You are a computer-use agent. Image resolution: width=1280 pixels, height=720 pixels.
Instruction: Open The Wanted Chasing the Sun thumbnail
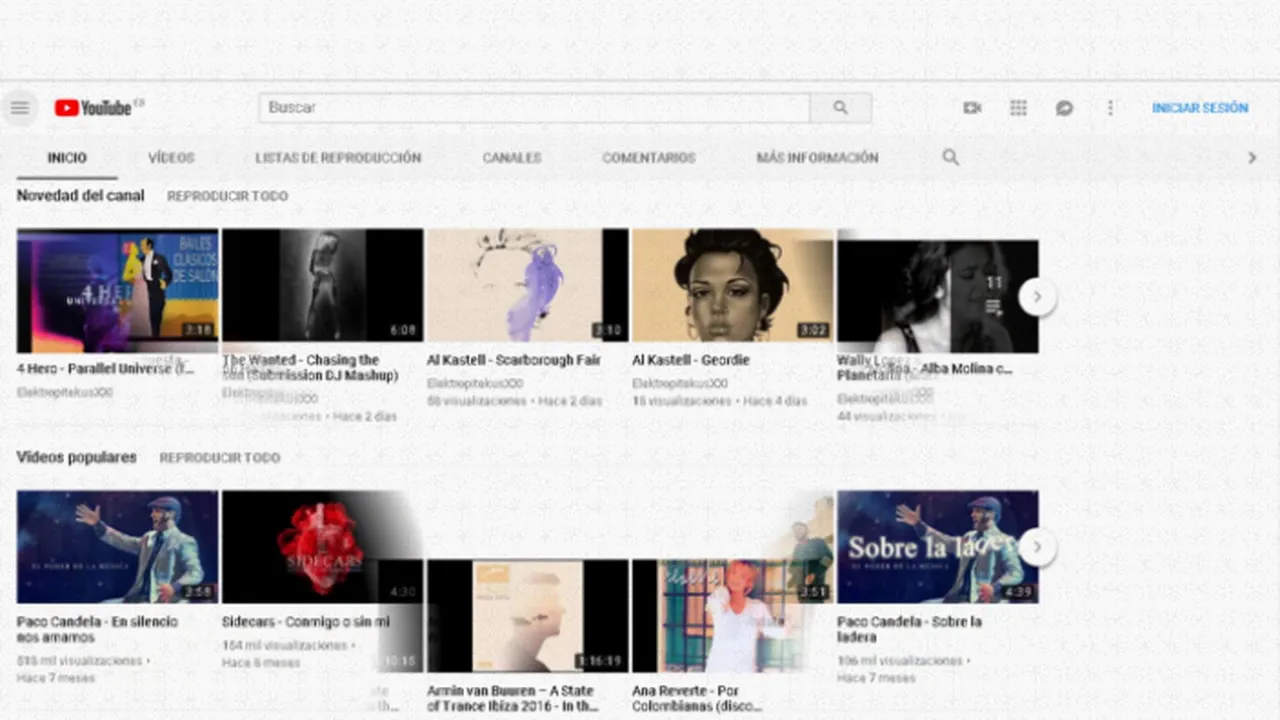click(322, 285)
